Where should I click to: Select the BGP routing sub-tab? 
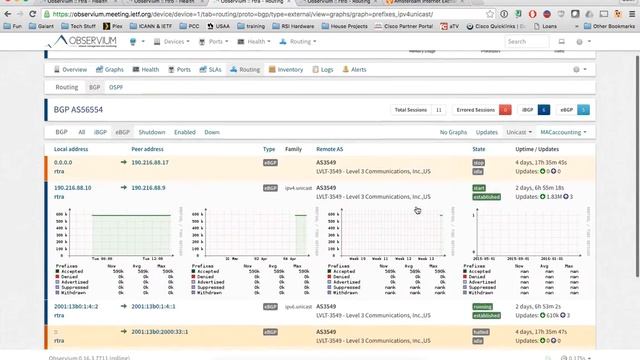click(94, 87)
